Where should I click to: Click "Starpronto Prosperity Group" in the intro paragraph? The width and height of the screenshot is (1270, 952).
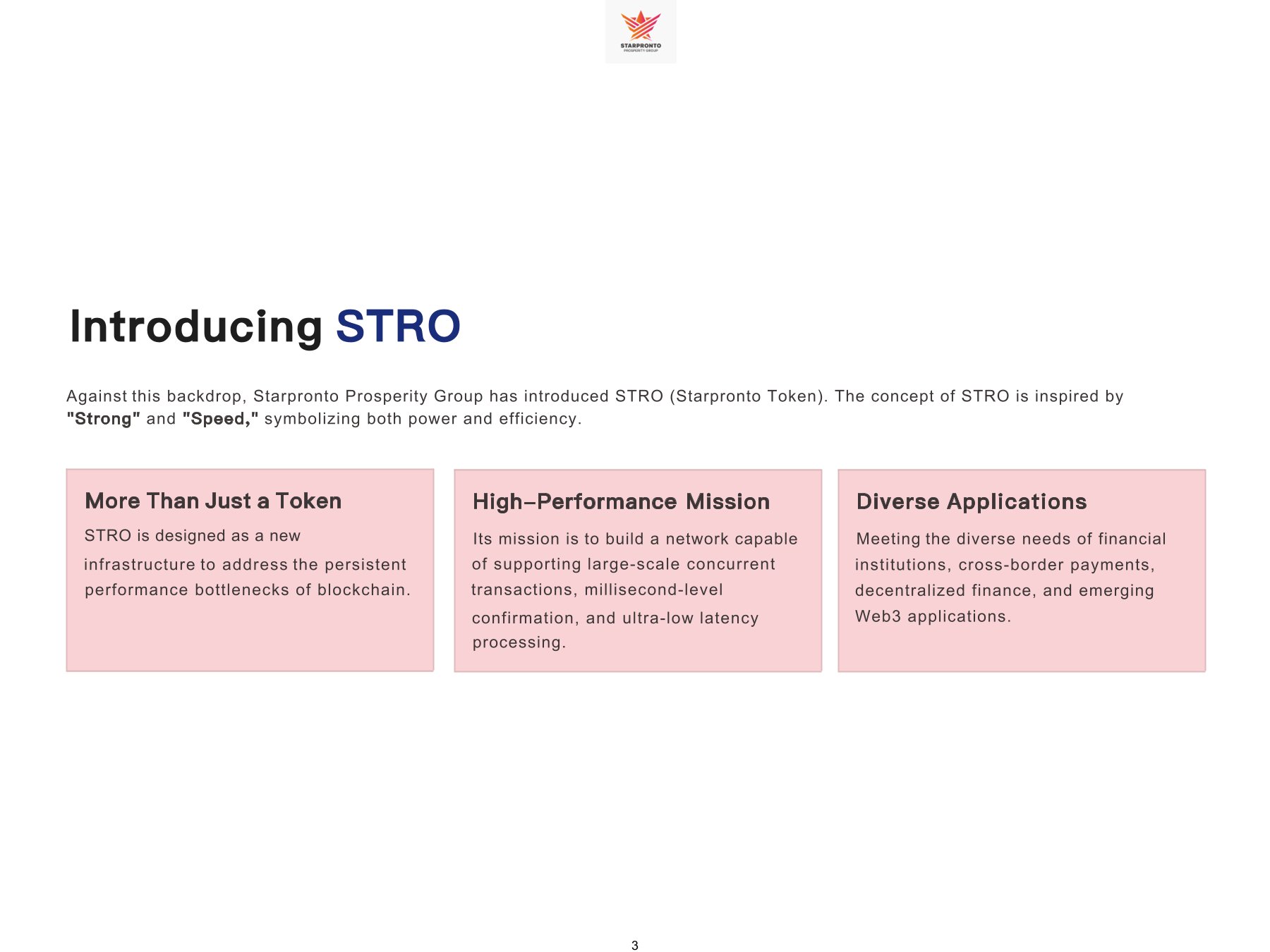(368, 396)
